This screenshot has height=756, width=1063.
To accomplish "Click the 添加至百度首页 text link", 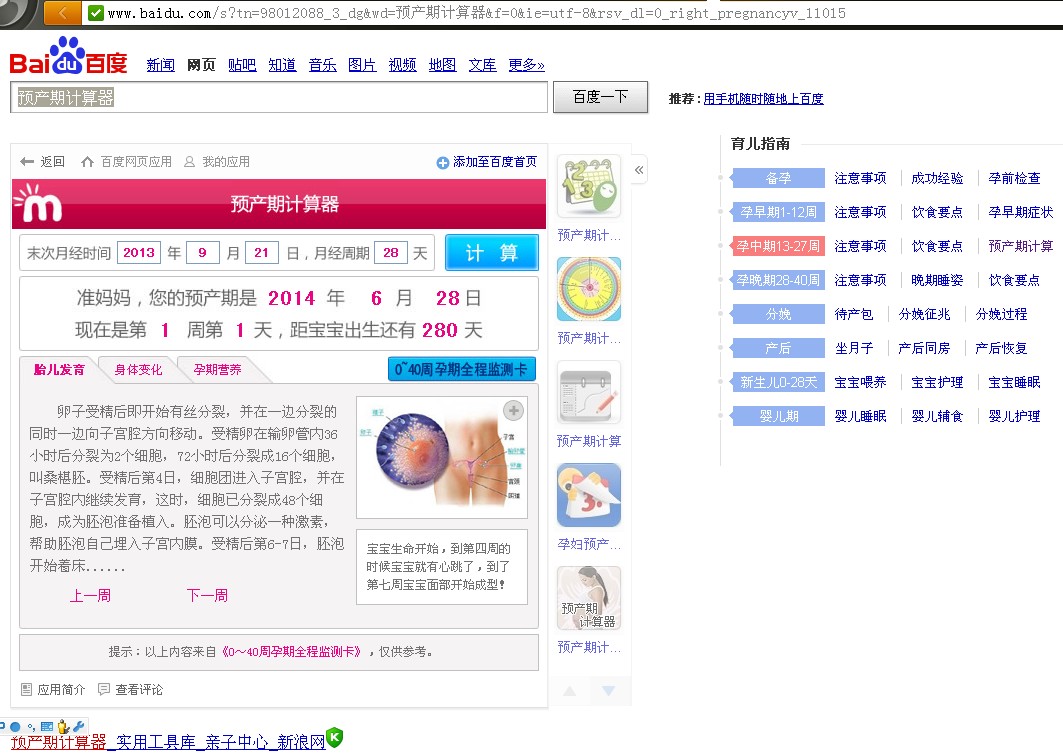I will (x=495, y=162).
